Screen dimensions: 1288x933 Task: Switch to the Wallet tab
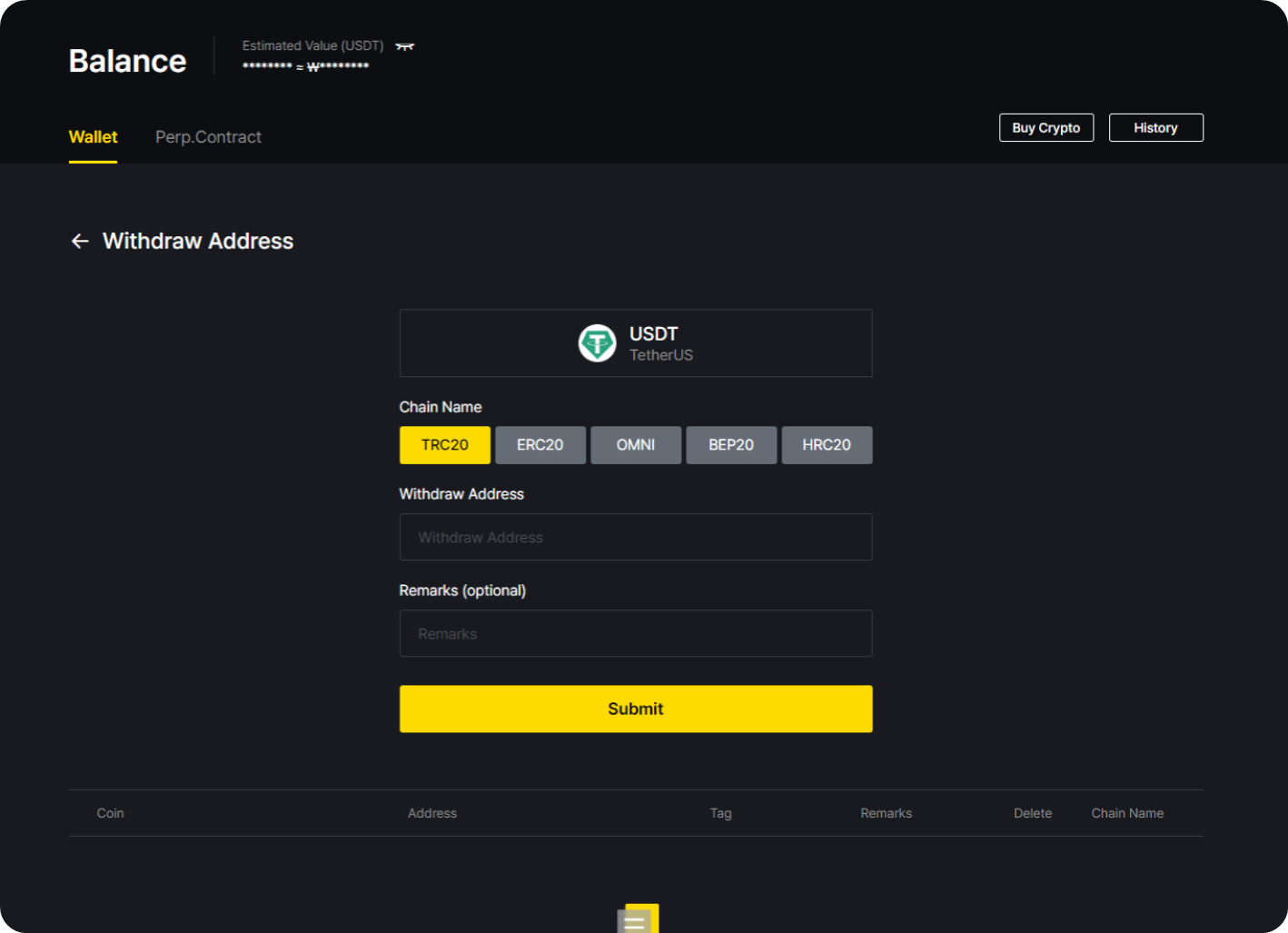[x=93, y=137]
